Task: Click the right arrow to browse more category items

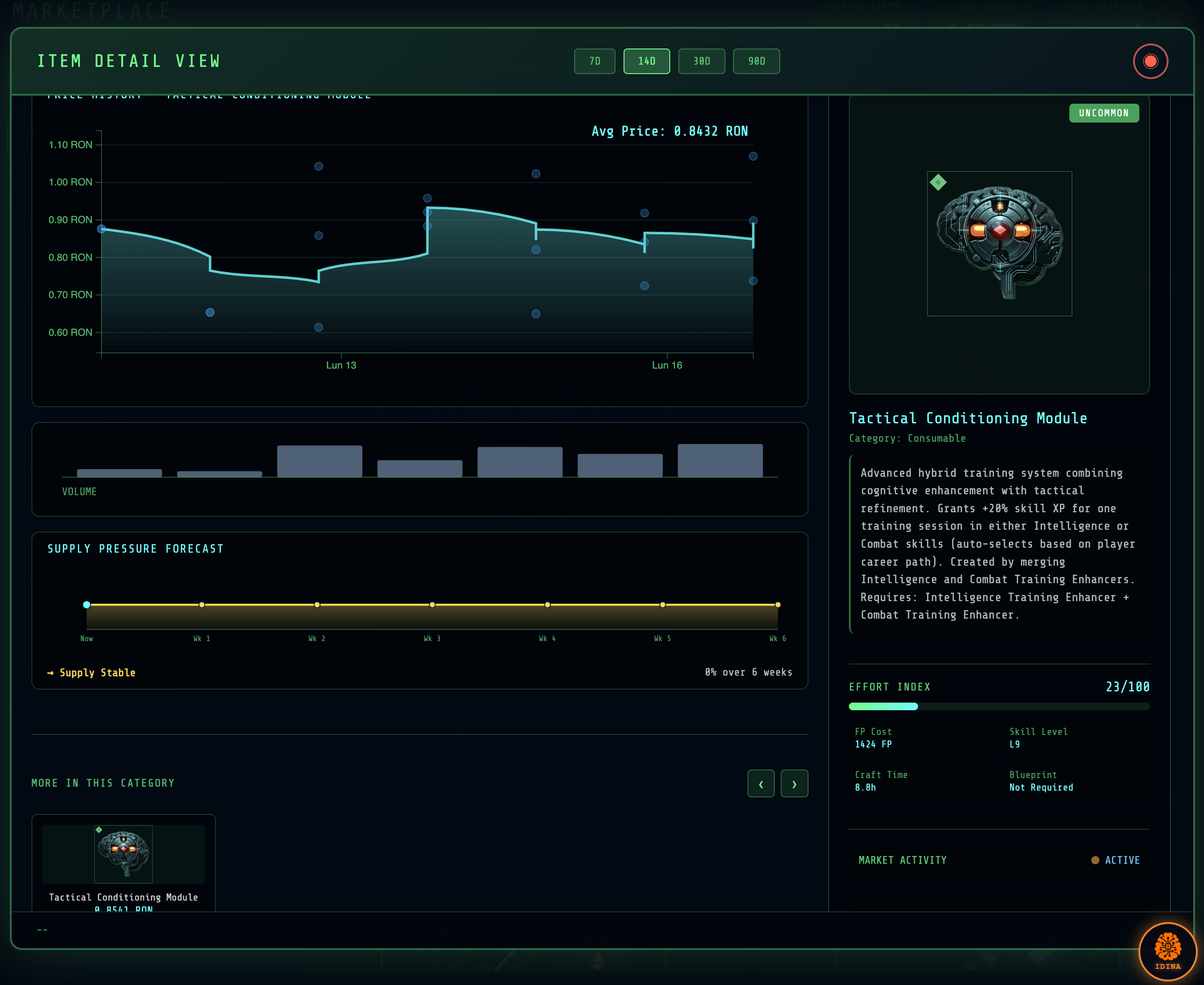Action: tap(794, 783)
